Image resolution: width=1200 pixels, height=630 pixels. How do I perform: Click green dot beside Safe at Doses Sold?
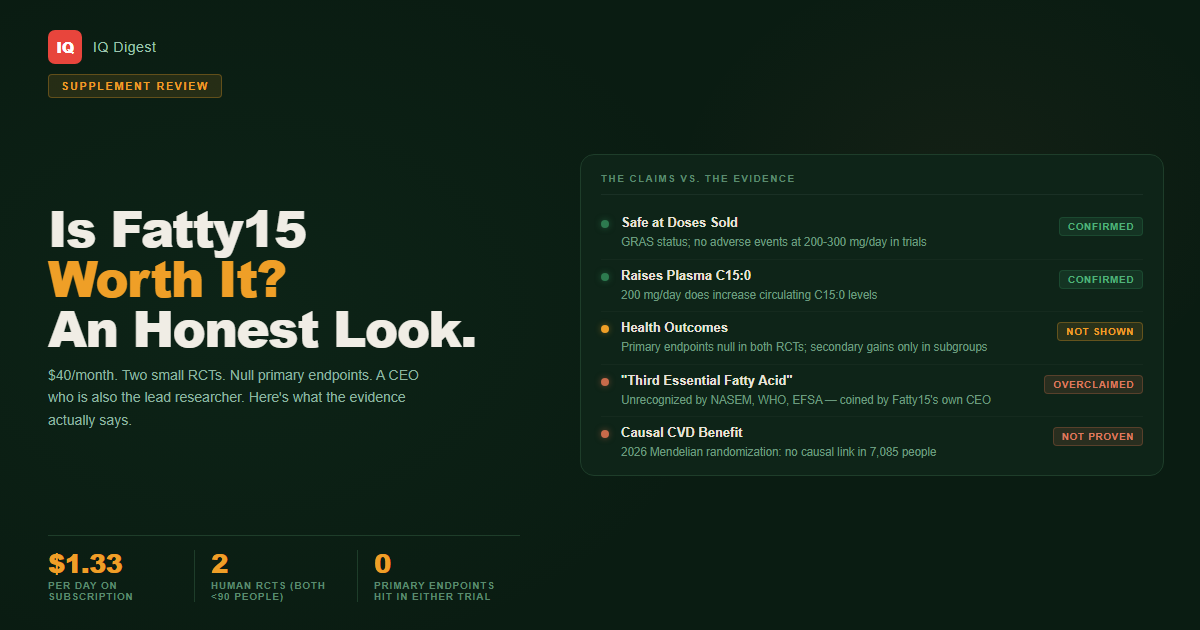[x=605, y=224]
